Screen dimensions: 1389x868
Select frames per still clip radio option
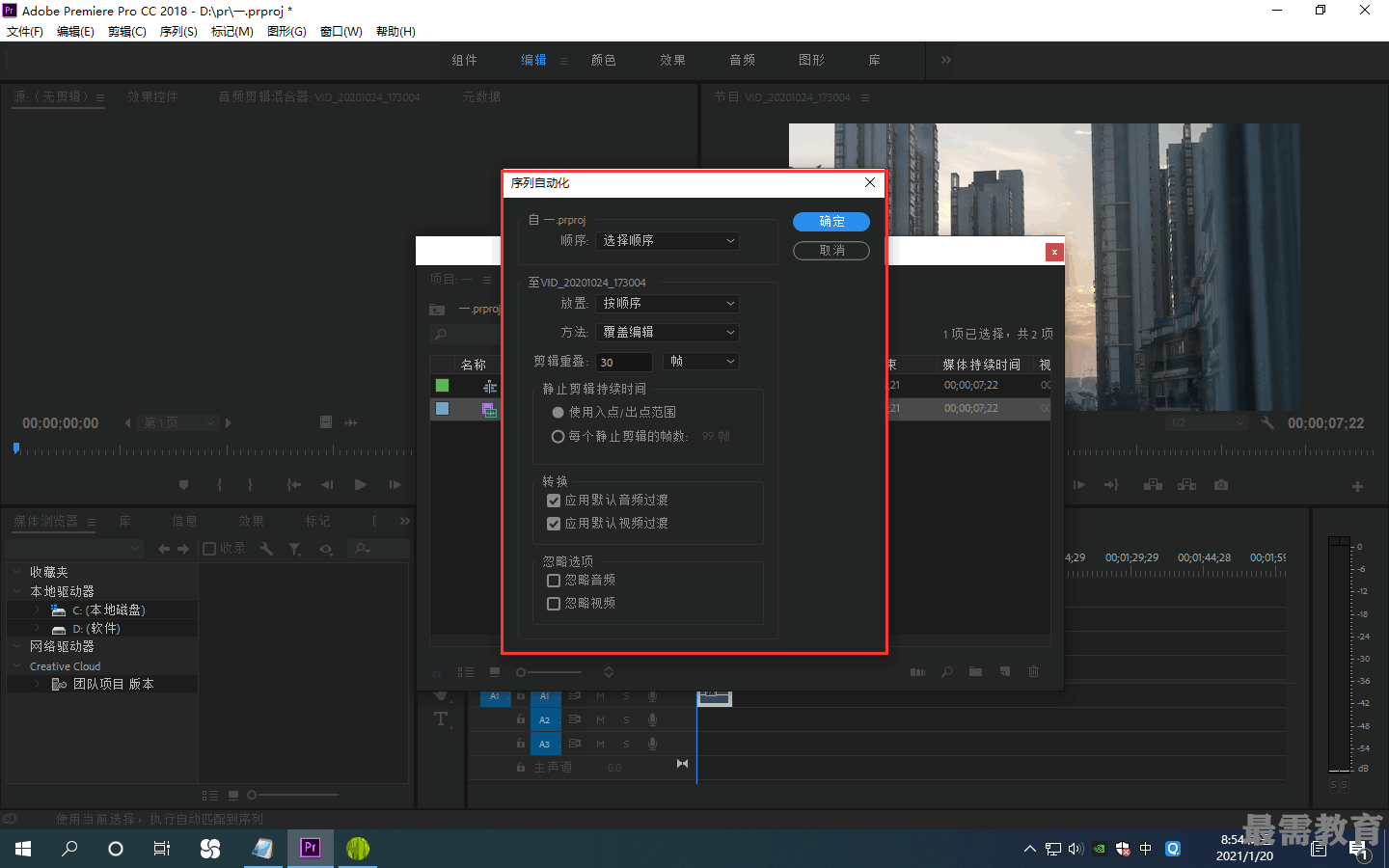click(x=558, y=436)
